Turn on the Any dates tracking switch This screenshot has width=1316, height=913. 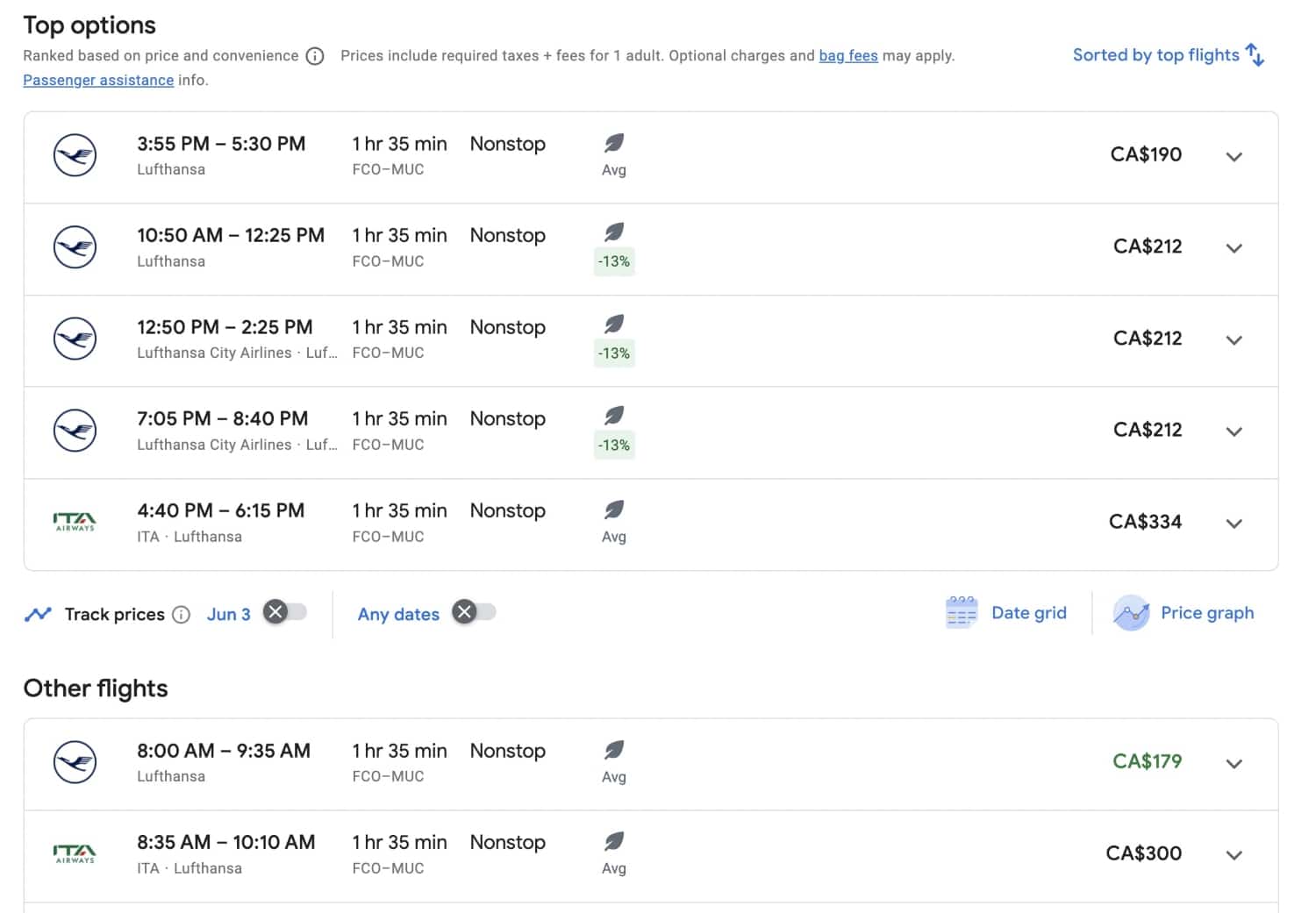click(475, 612)
